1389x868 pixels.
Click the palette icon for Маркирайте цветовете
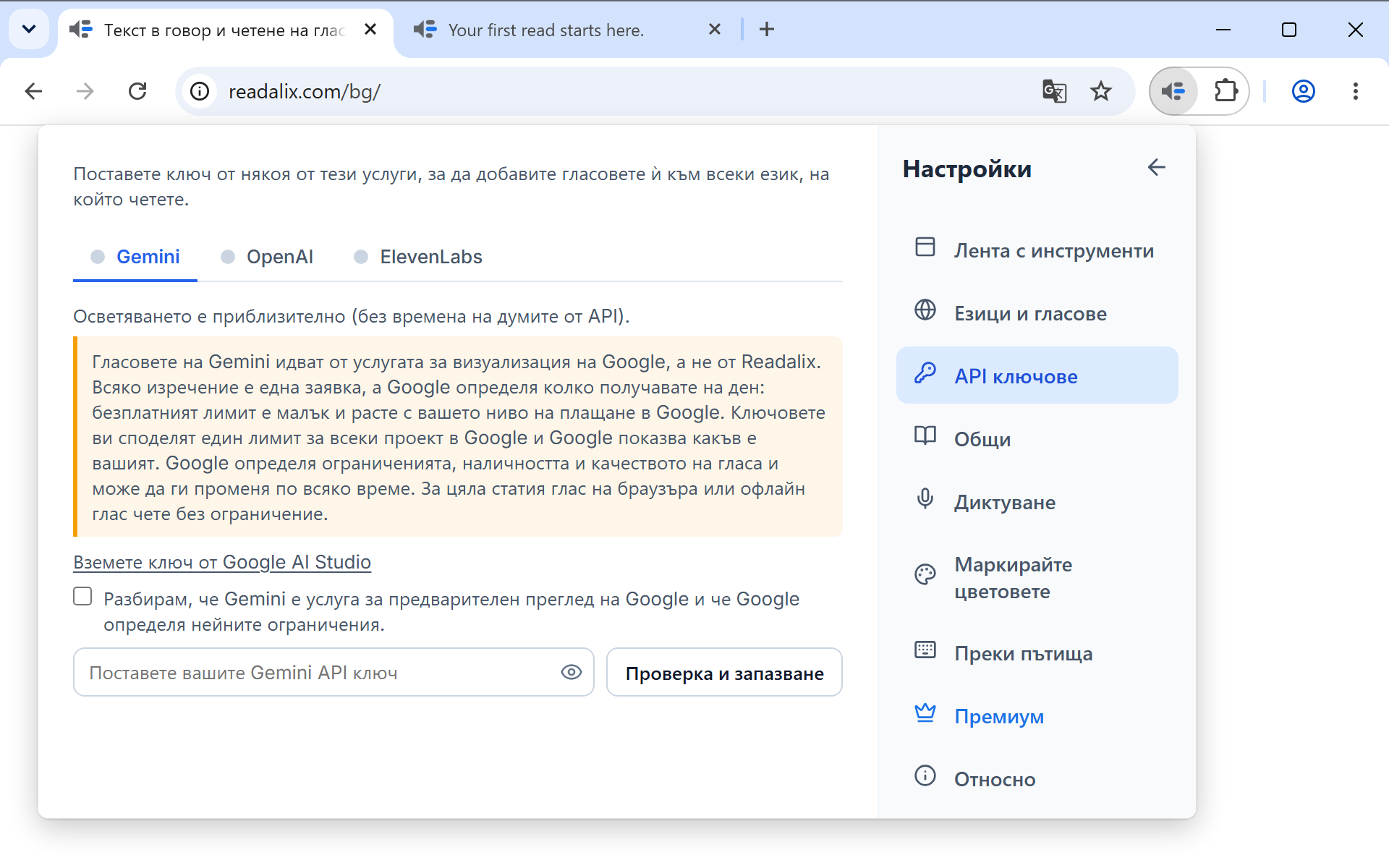(925, 574)
